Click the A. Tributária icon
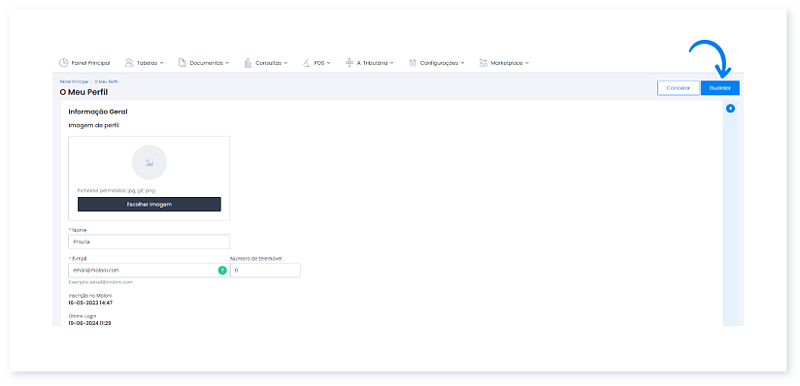 point(349,63)
